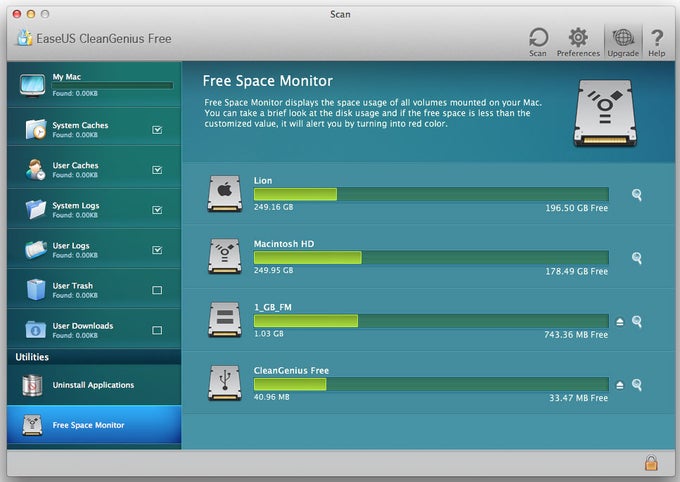This screenshot has height=482, width=680.
Task: Reveal Lion volume with magnifier icon
Action: click(x=637, y=195)
